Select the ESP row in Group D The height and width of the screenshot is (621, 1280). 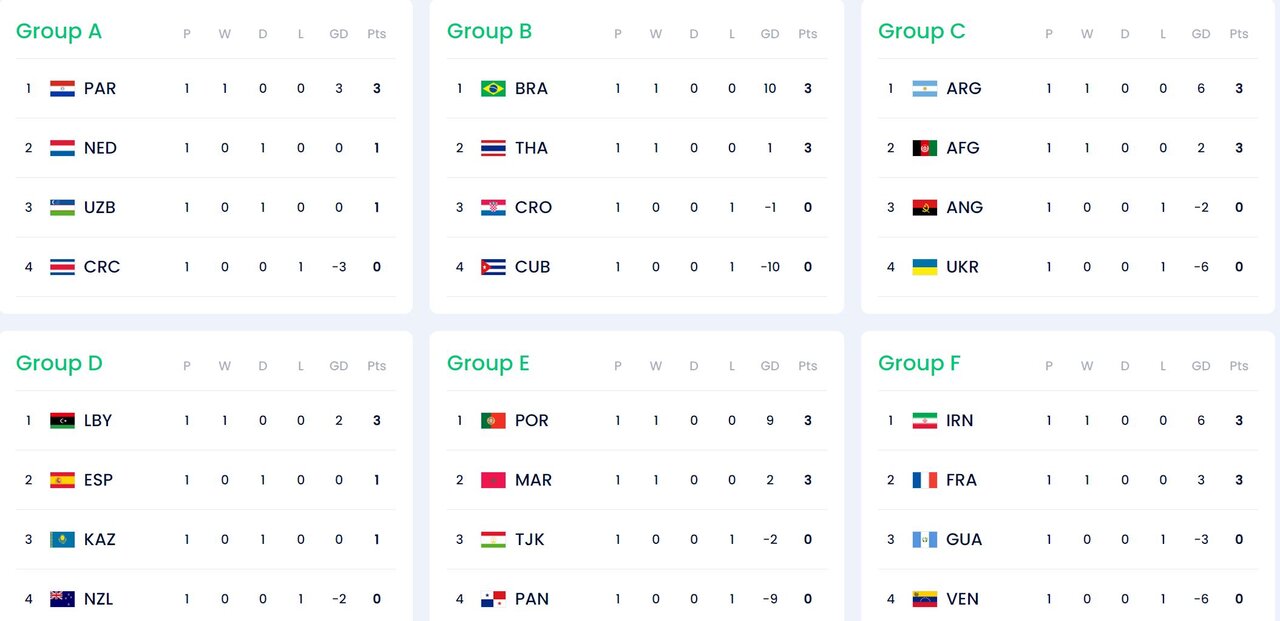205,480
